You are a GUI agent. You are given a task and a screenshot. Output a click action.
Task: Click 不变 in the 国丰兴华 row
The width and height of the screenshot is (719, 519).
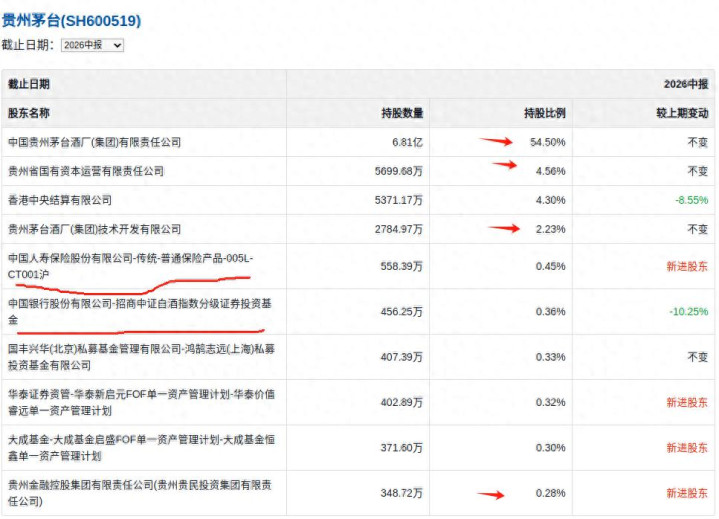point(698,357)
